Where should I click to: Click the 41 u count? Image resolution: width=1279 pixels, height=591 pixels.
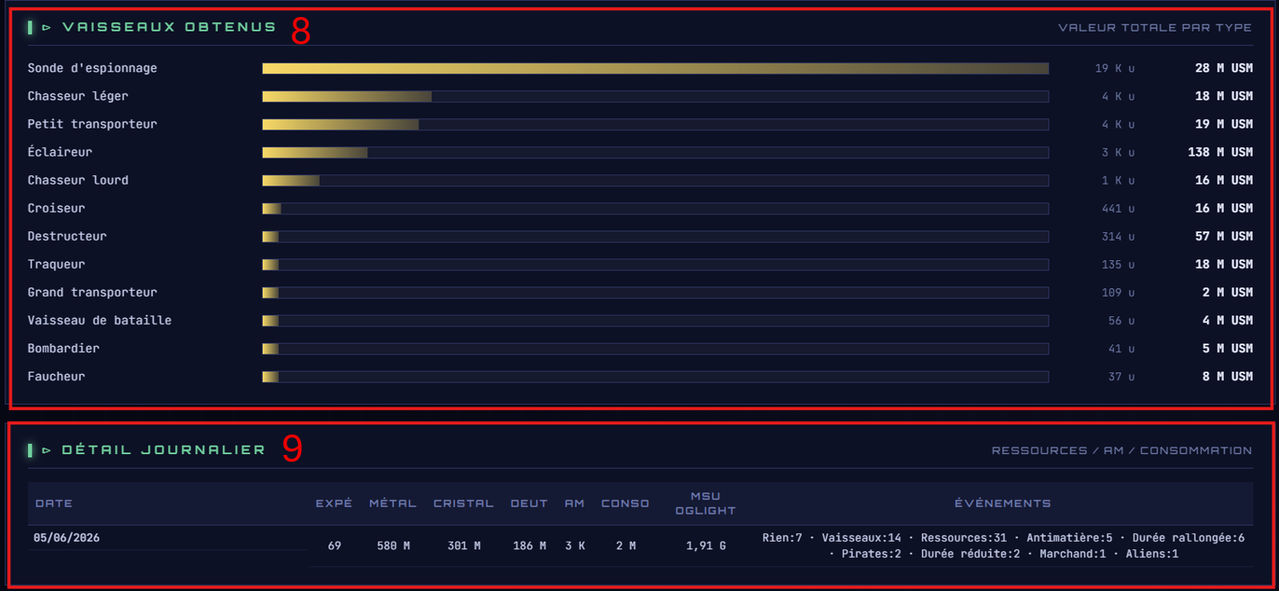1121,348
